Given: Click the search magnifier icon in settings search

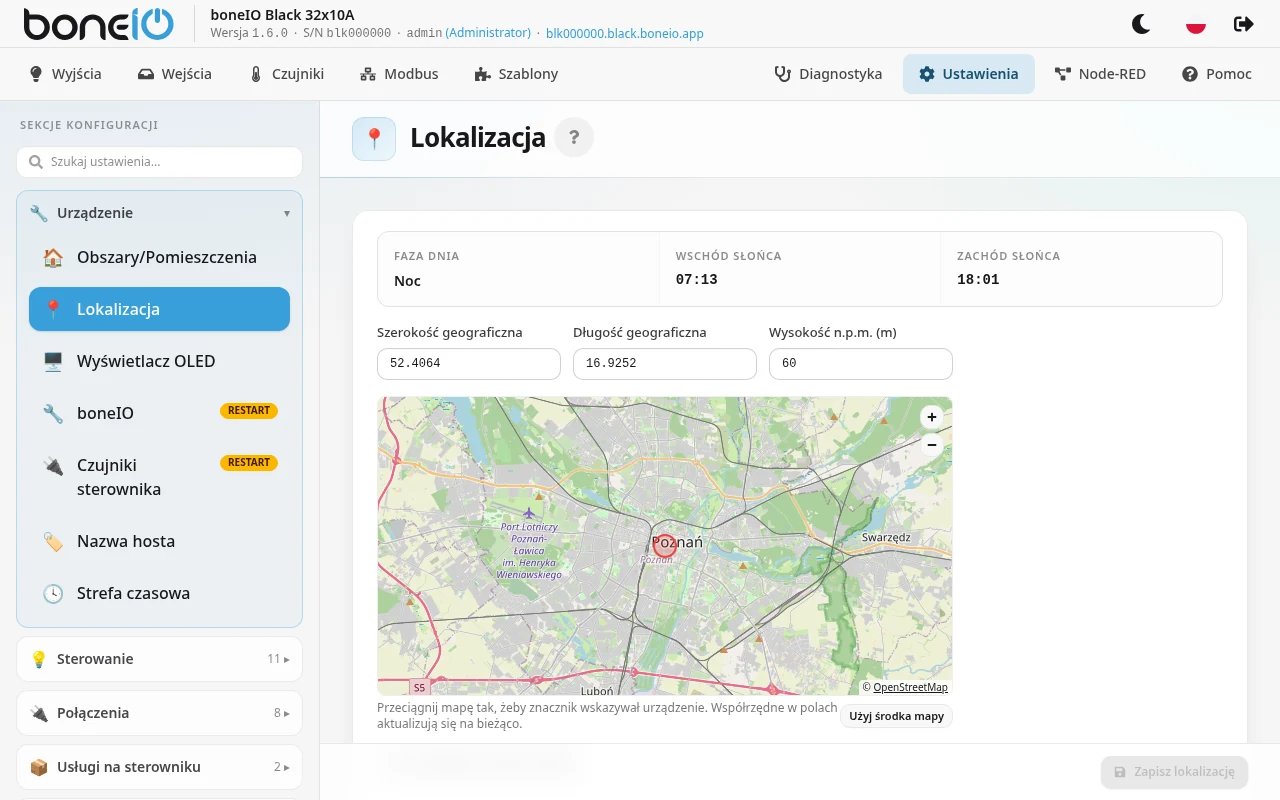Looking at the screenshot, I should coord(36,162).
